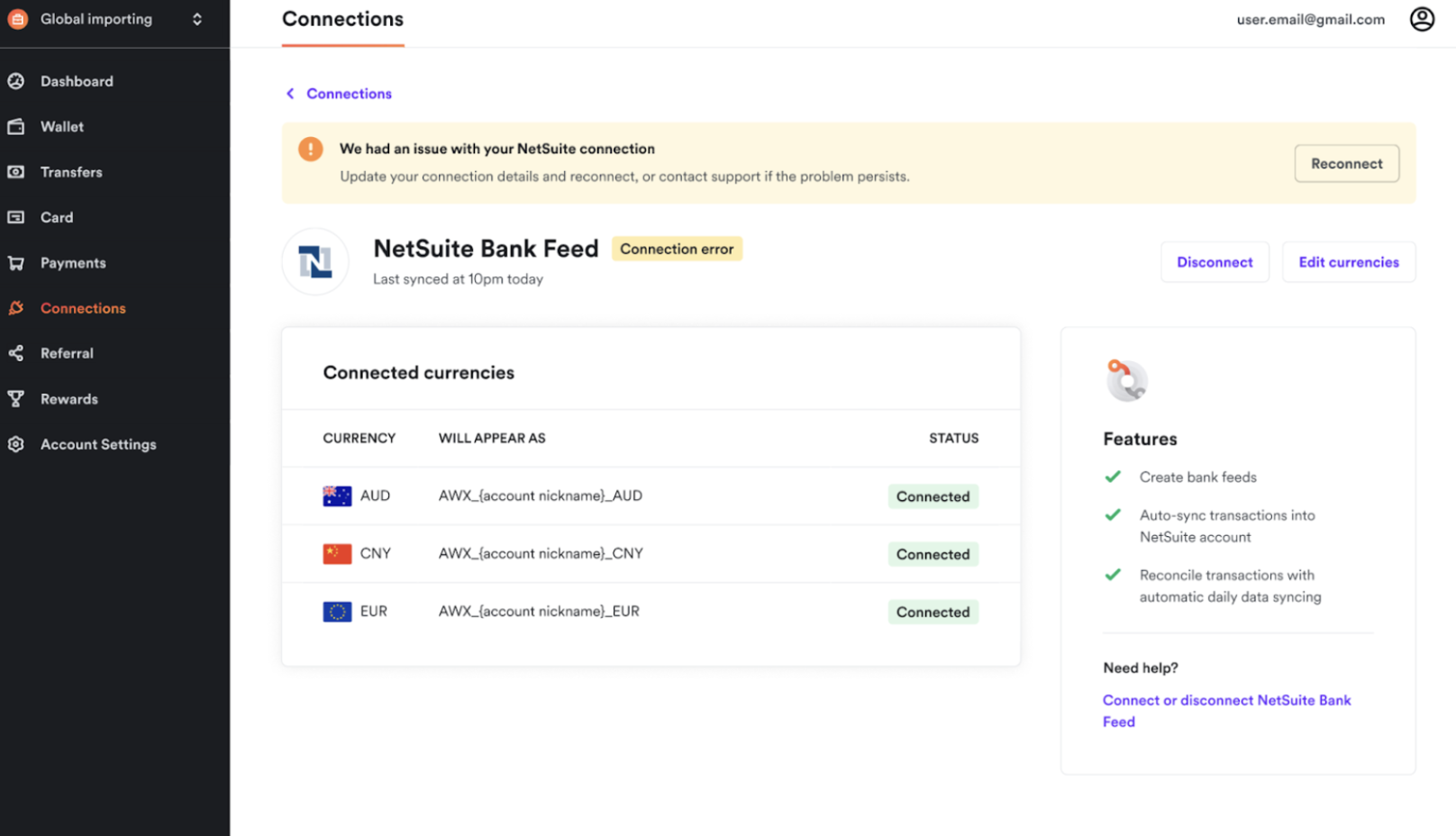
Task: Expand the Global importing account switcher arrows
Action: click(197, 19)
